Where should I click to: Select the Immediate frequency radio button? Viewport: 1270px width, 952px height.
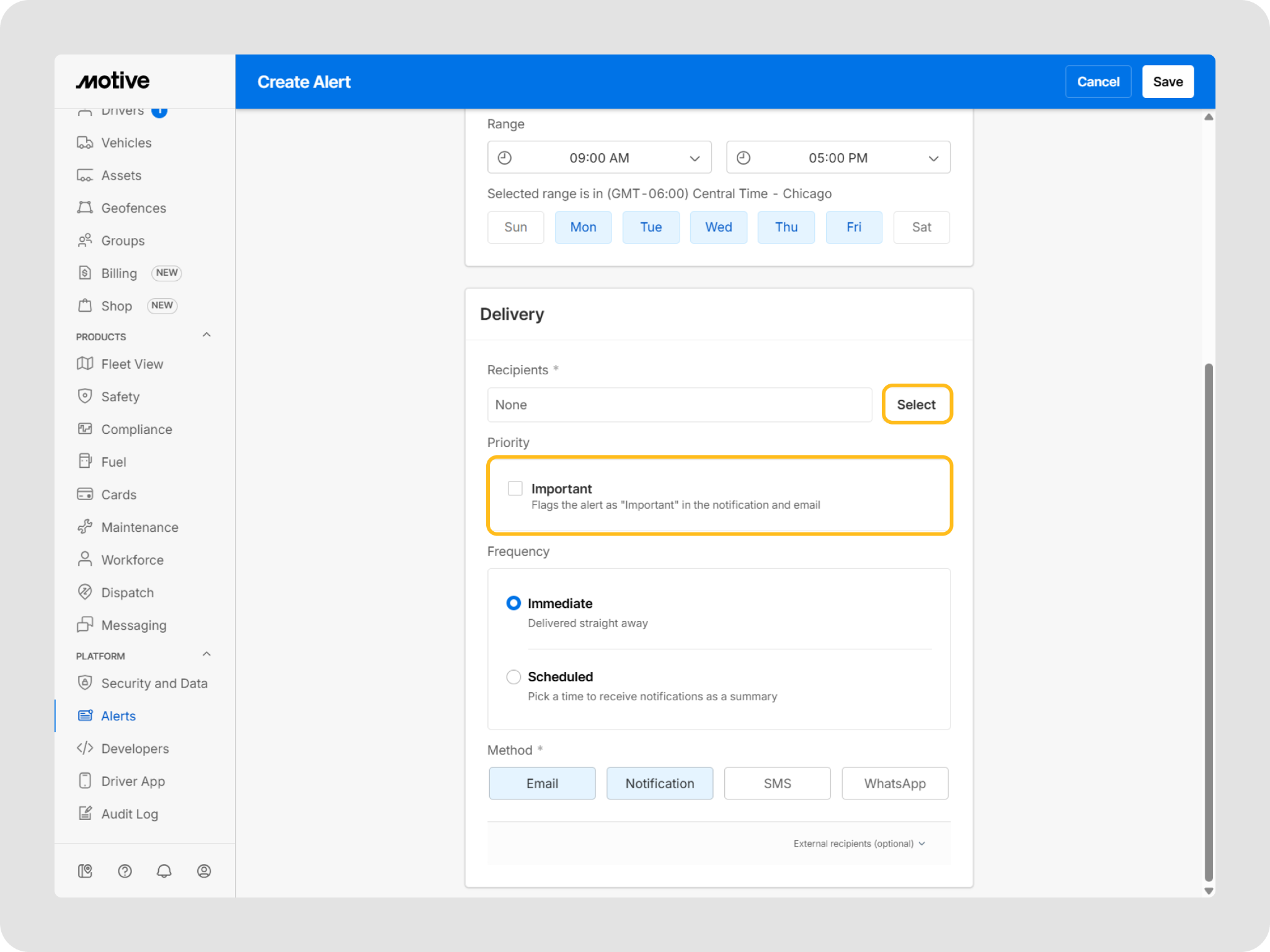click(x=513, y=603)
